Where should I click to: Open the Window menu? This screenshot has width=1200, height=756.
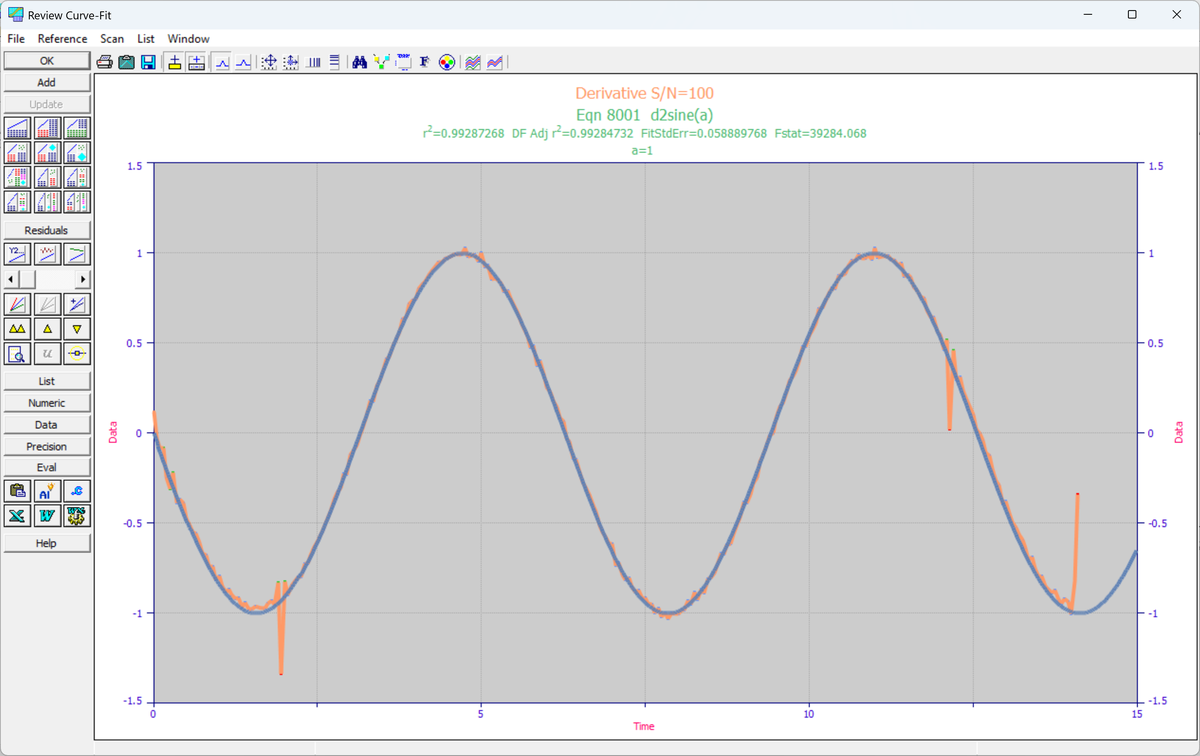188,39
